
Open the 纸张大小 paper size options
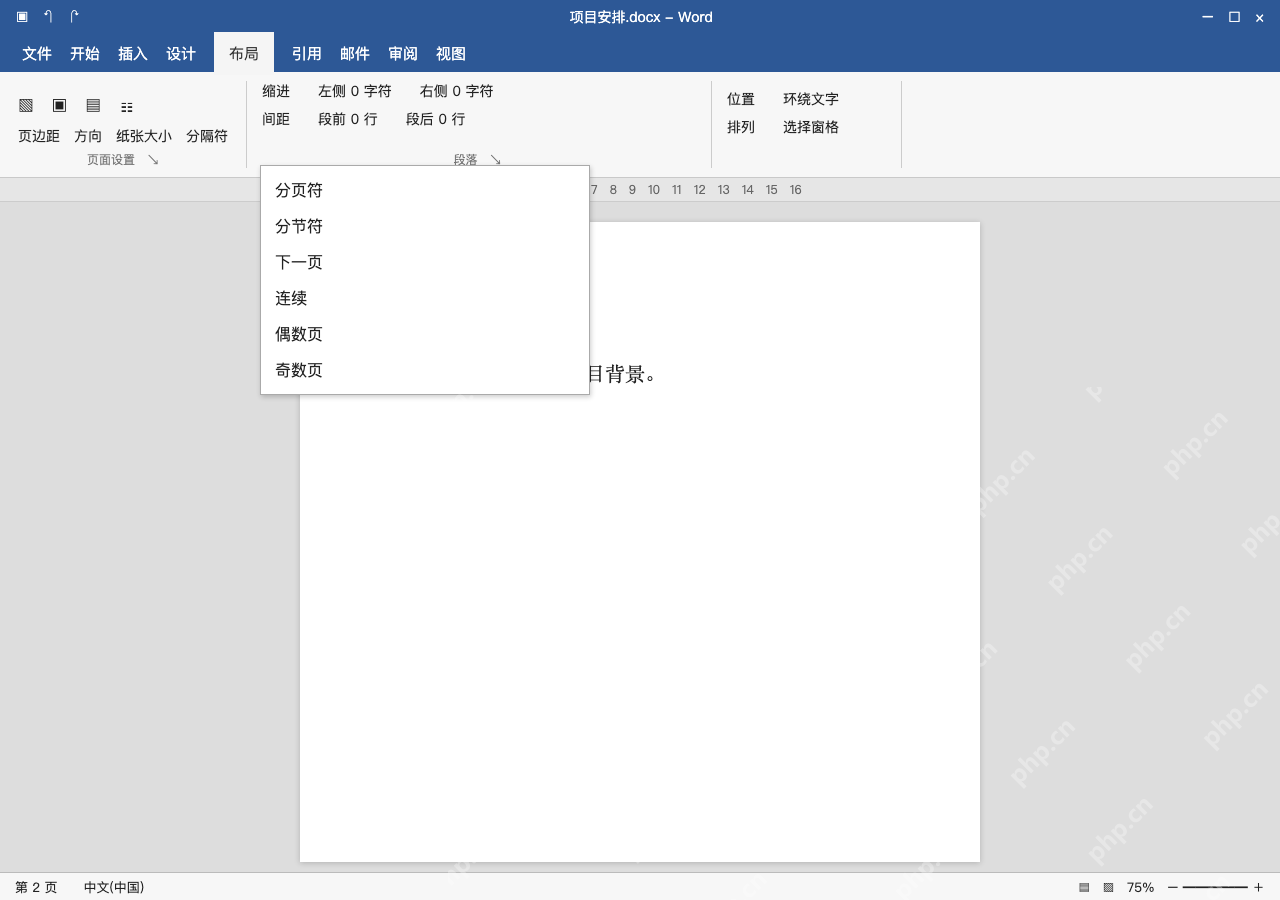144,136
